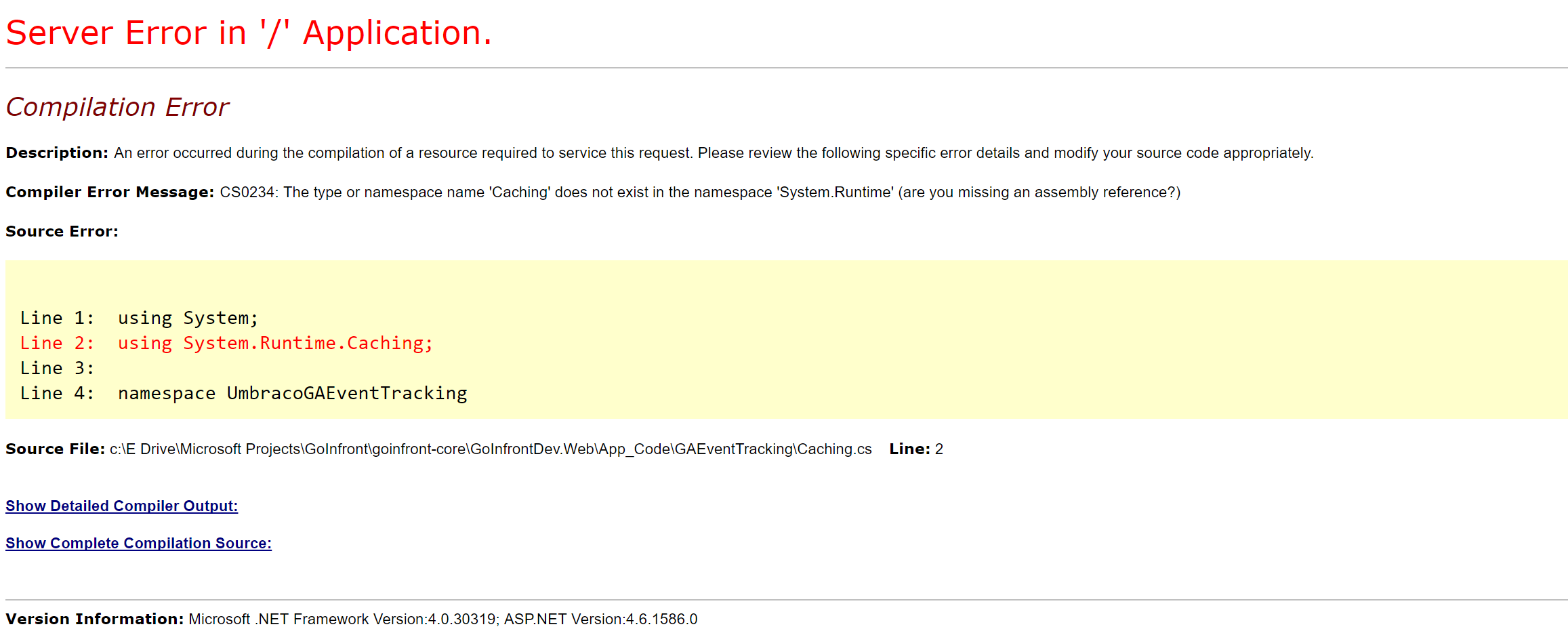Click the empty 'Line 3:' row
This screenshot has width=1568, height=631.
[57, 368]
